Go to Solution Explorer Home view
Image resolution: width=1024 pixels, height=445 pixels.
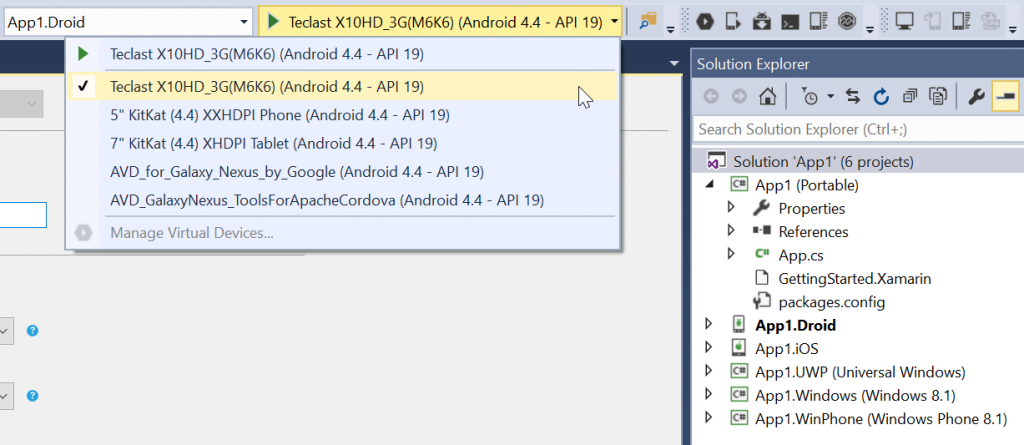(x=767, y=97)
